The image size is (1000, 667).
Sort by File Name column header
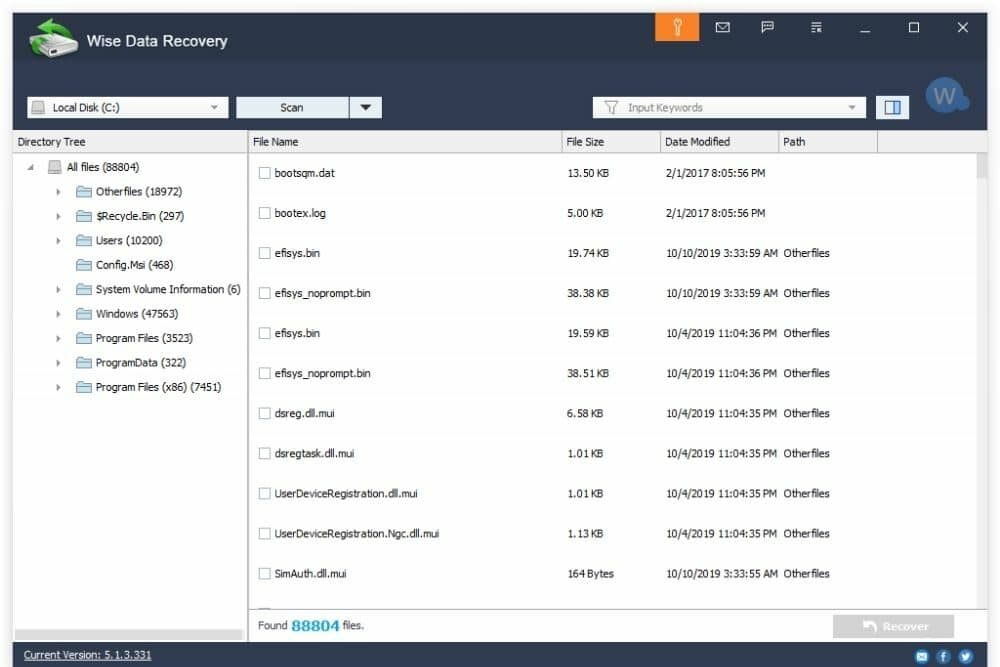[x=405, y=142]
